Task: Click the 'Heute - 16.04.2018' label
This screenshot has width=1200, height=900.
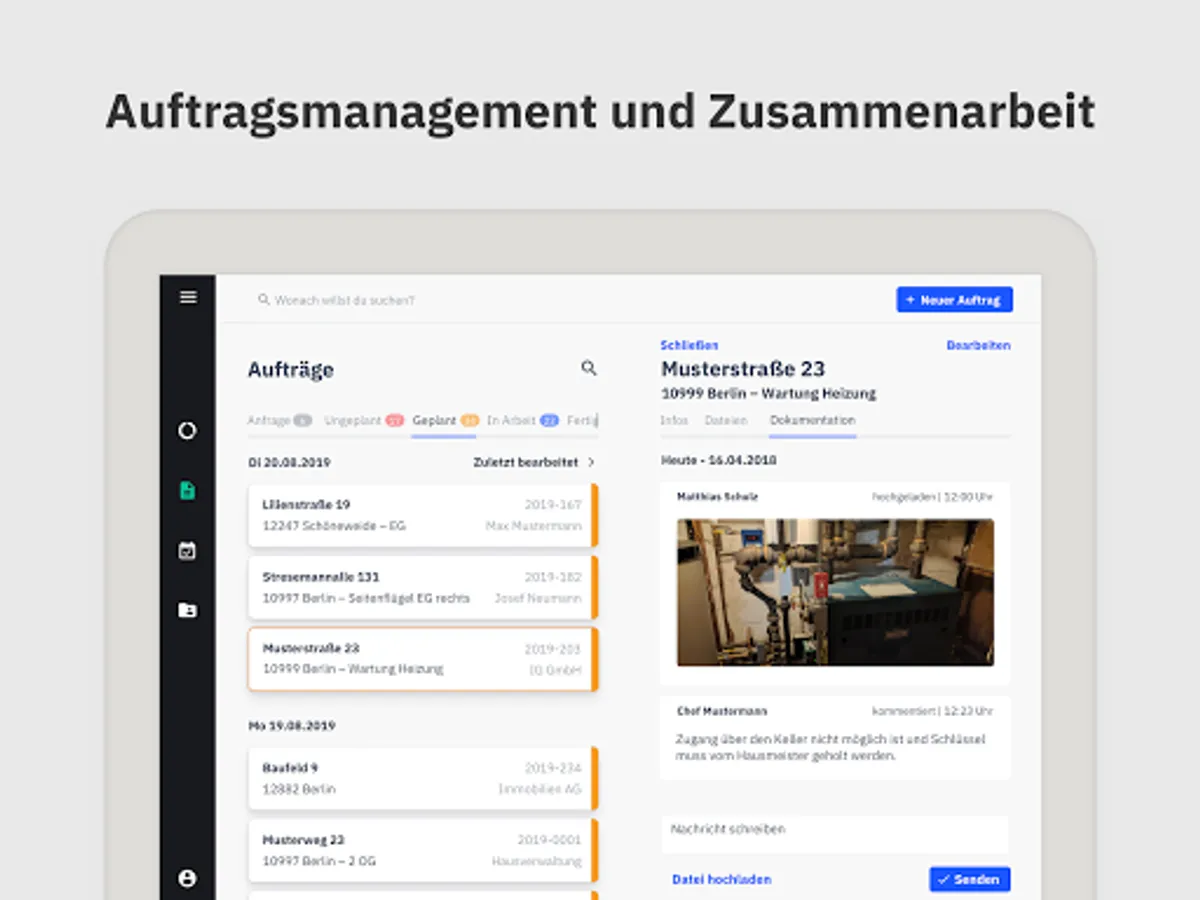Action: (719, 461)
